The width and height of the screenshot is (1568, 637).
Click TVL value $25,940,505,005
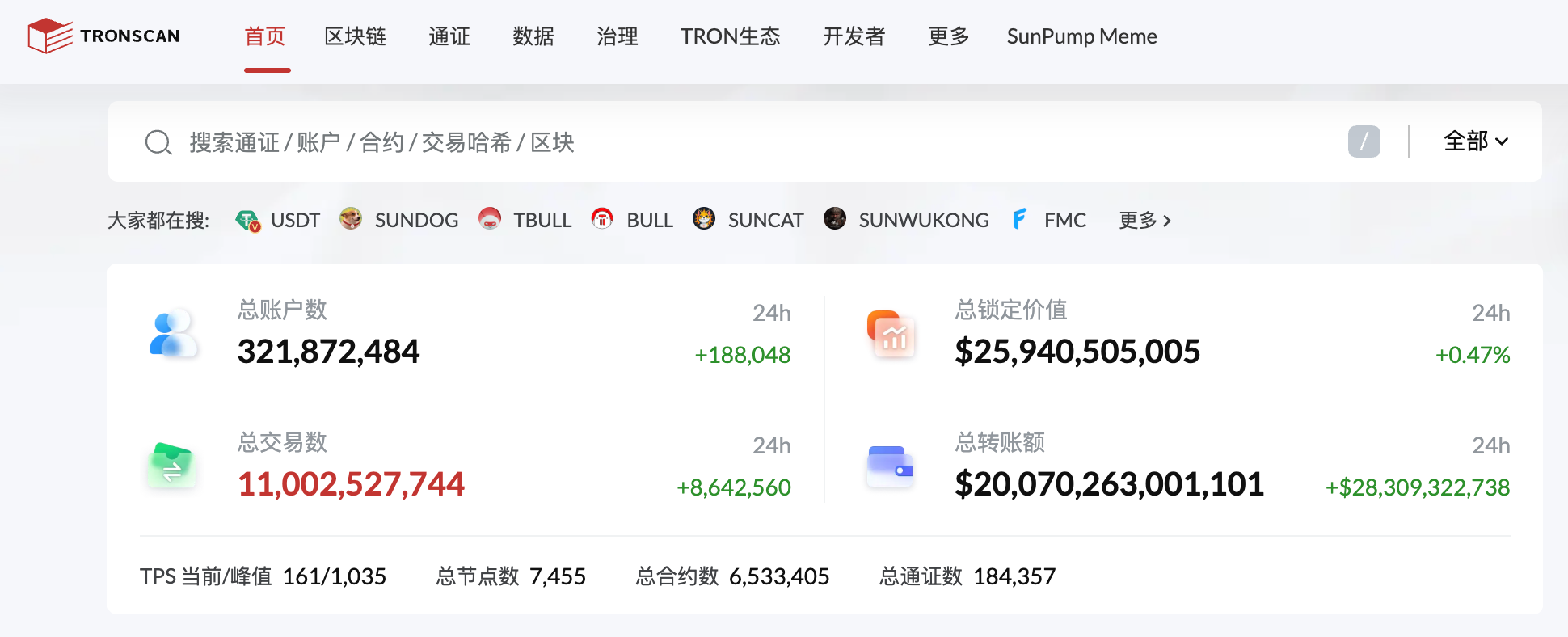(x=1077, y=352)
